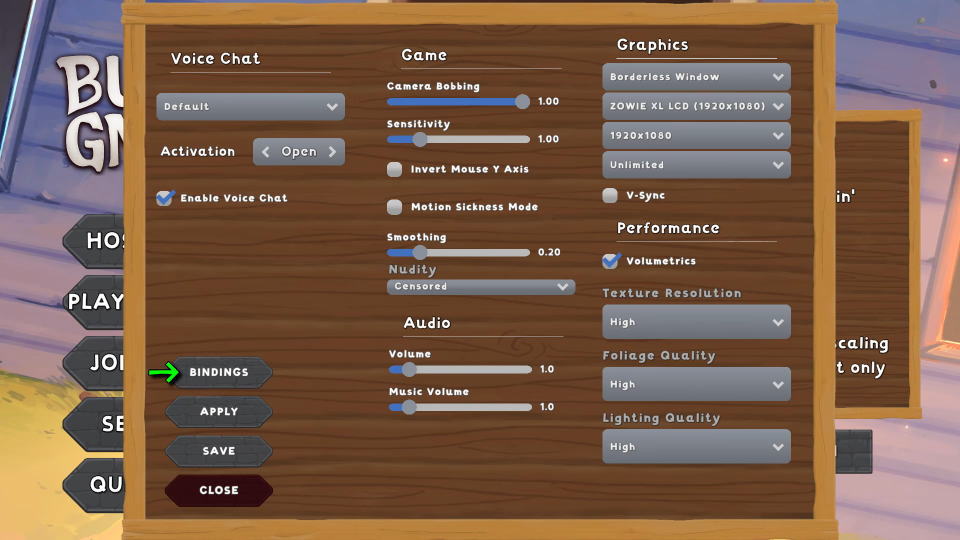Toggle the V-Sync checkbox
Viewport: 960px width, 540px height.
610,196
